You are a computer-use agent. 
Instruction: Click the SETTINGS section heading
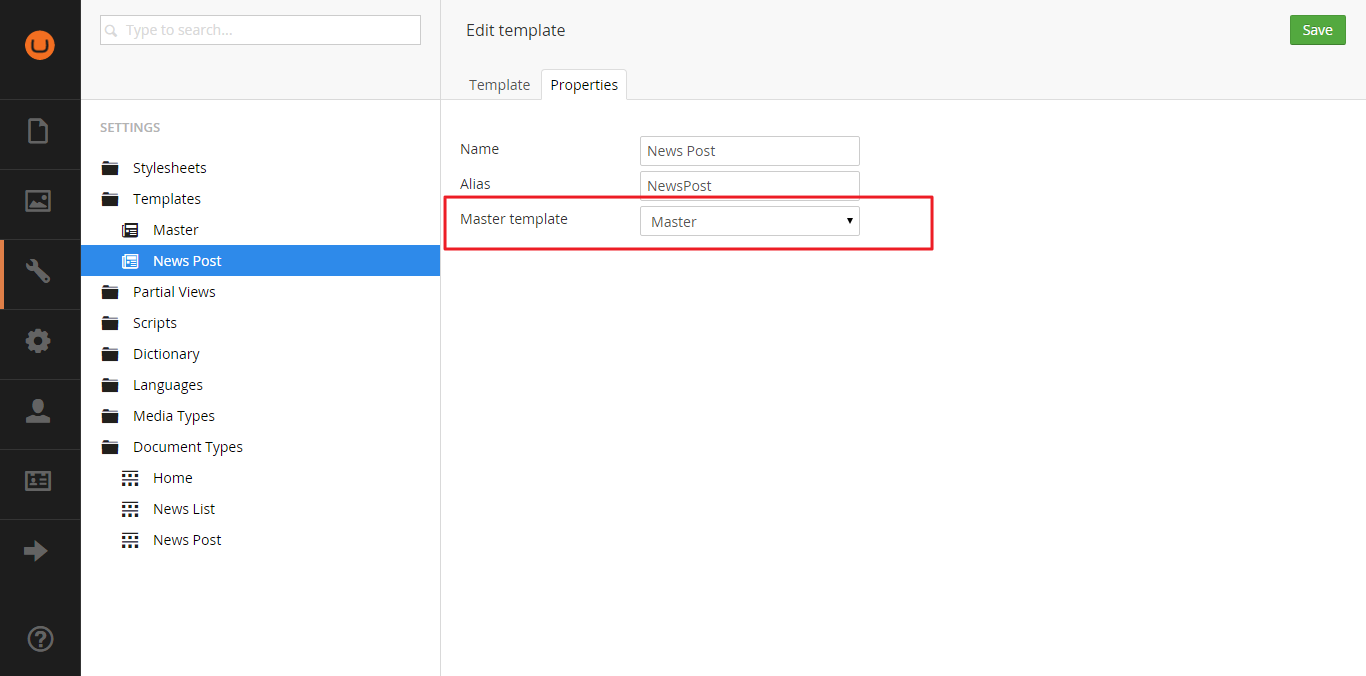[130, 128]
